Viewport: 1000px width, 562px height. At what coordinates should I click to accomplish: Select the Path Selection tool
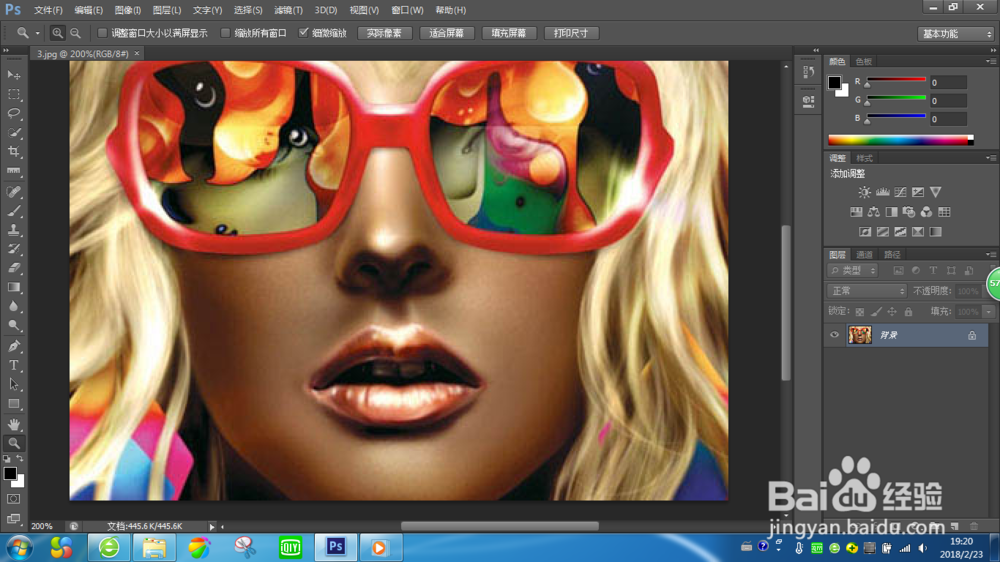(x=13, y=385)
